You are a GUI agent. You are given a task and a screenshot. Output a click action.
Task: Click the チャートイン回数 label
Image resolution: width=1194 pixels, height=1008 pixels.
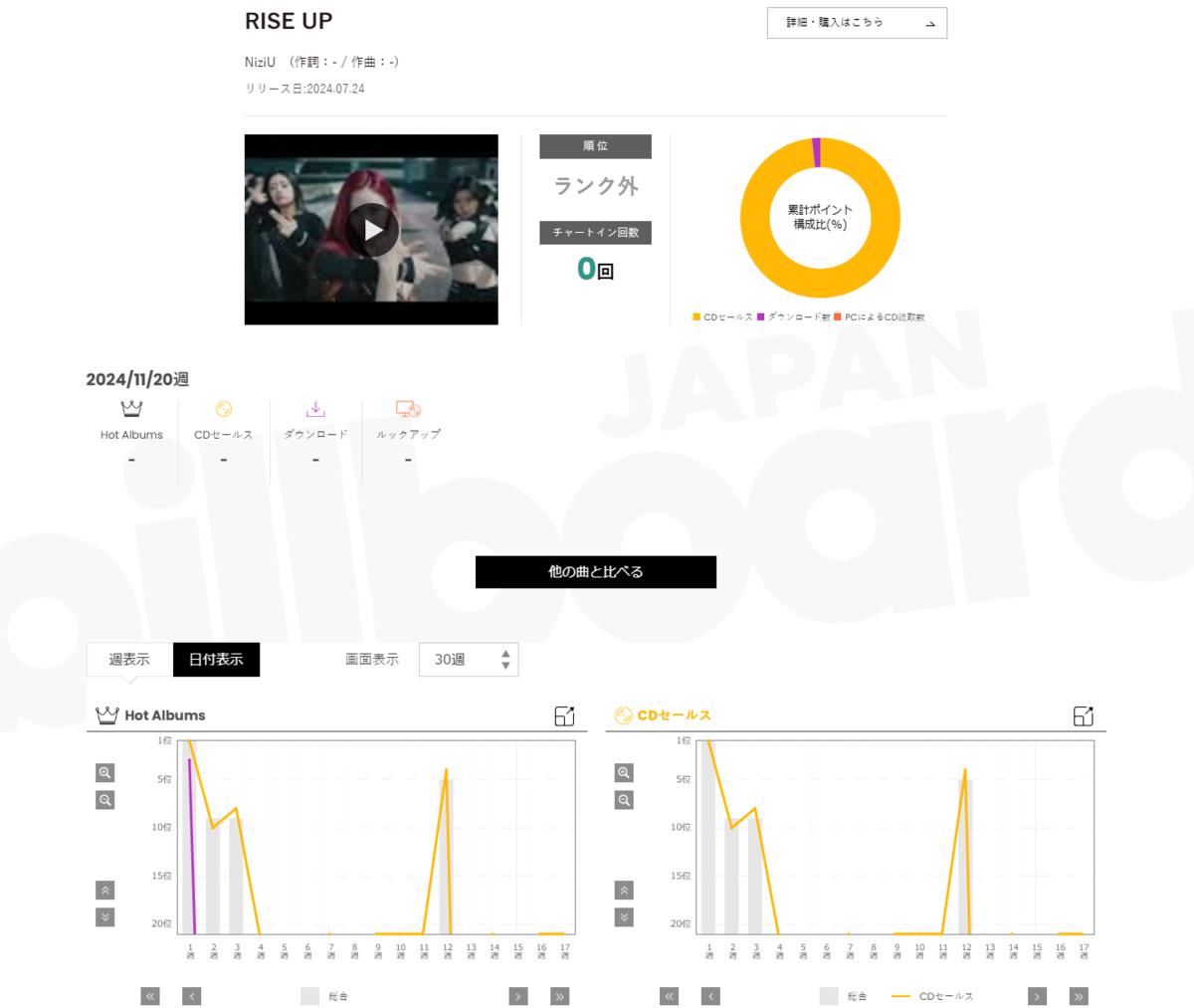(x=596, y=232)
